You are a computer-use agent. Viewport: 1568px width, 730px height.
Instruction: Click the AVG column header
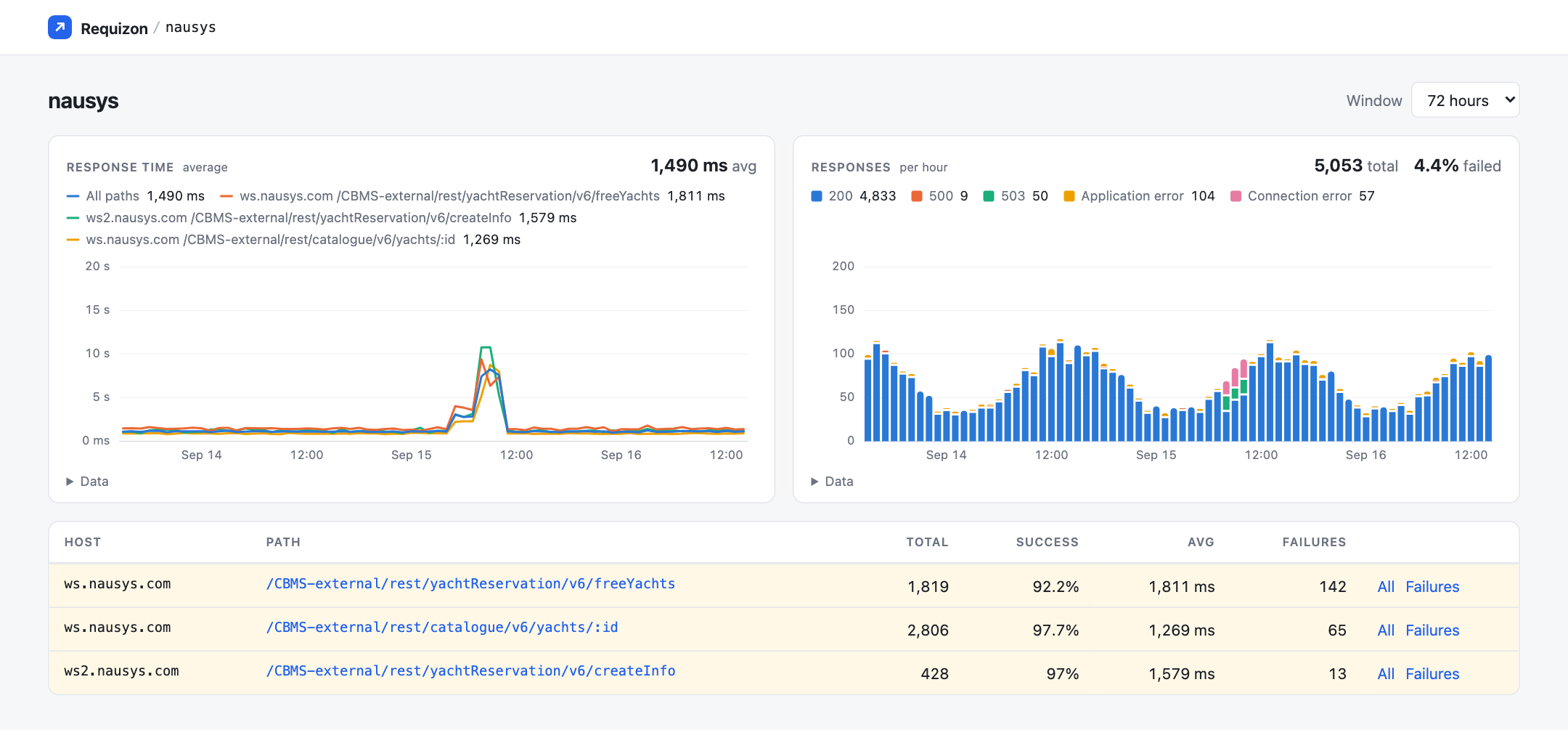[1201, 542]
